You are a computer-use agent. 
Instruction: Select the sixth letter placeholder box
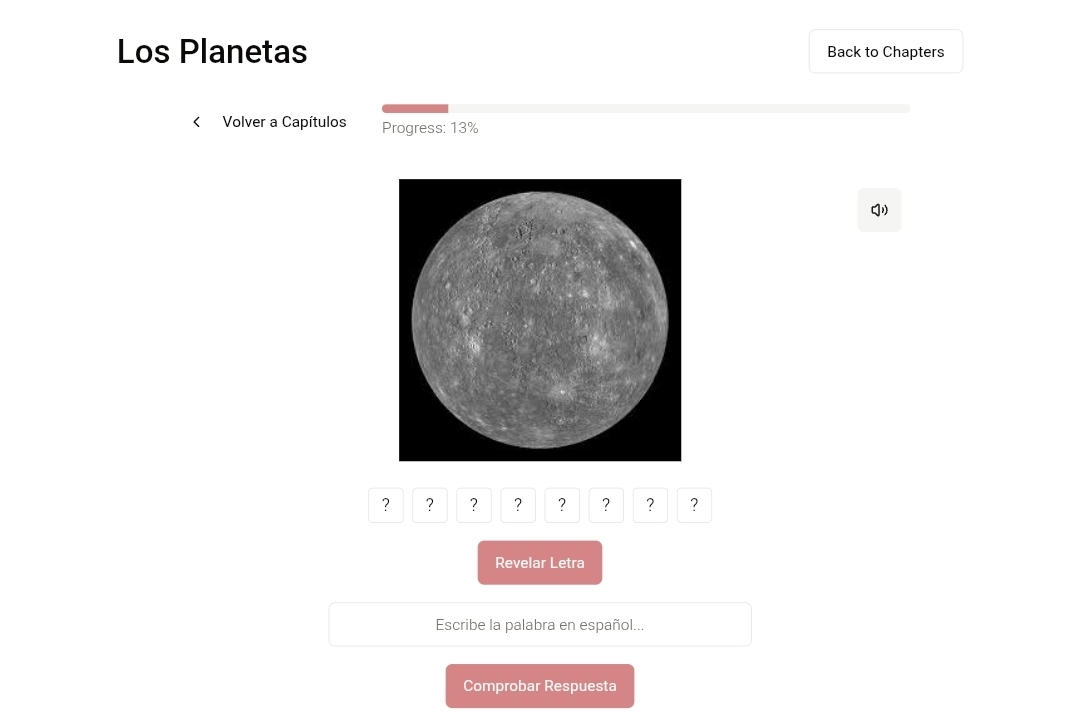point(606,505)
